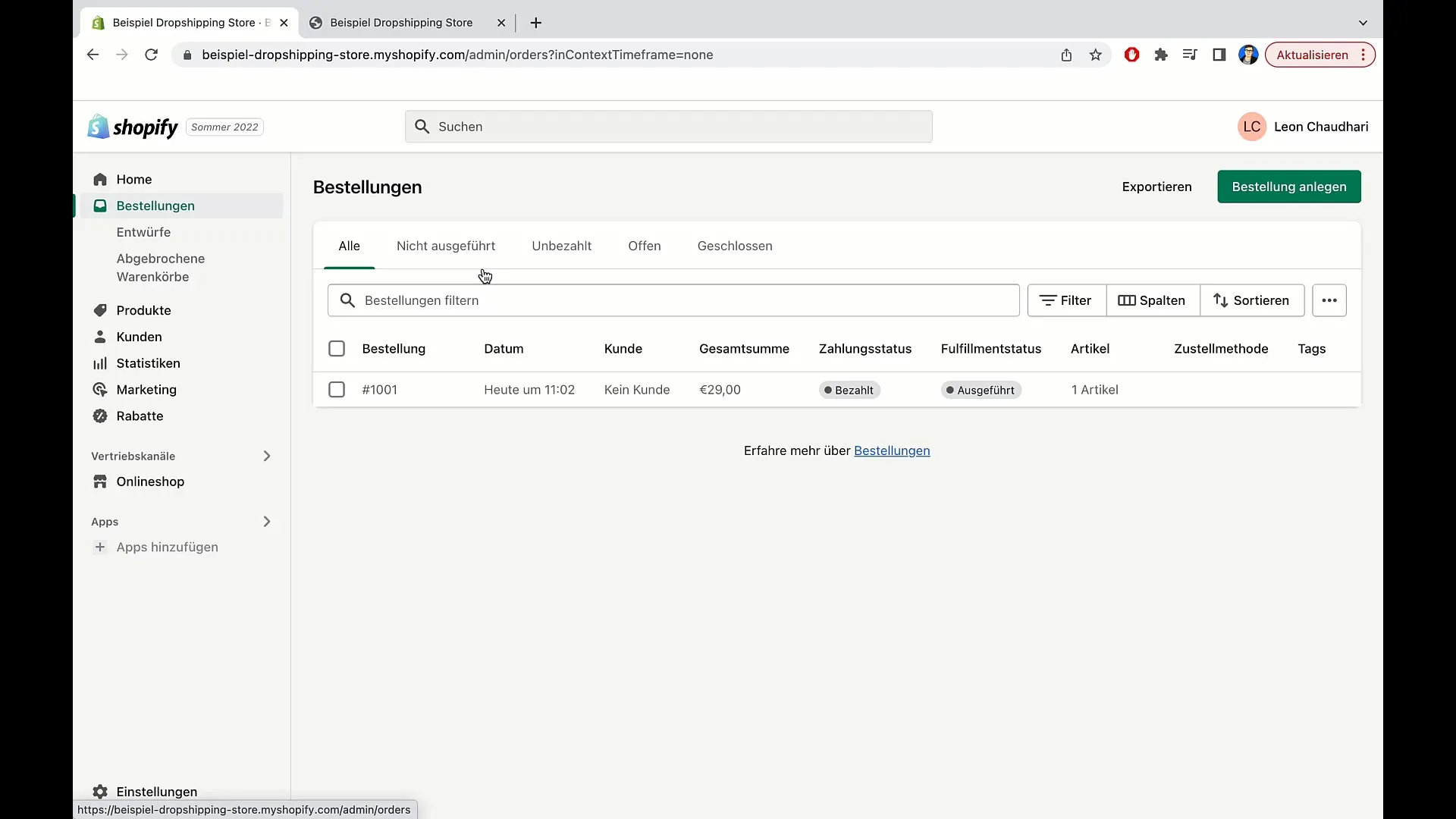Click the Exportieren button

tap(1157, 186)
